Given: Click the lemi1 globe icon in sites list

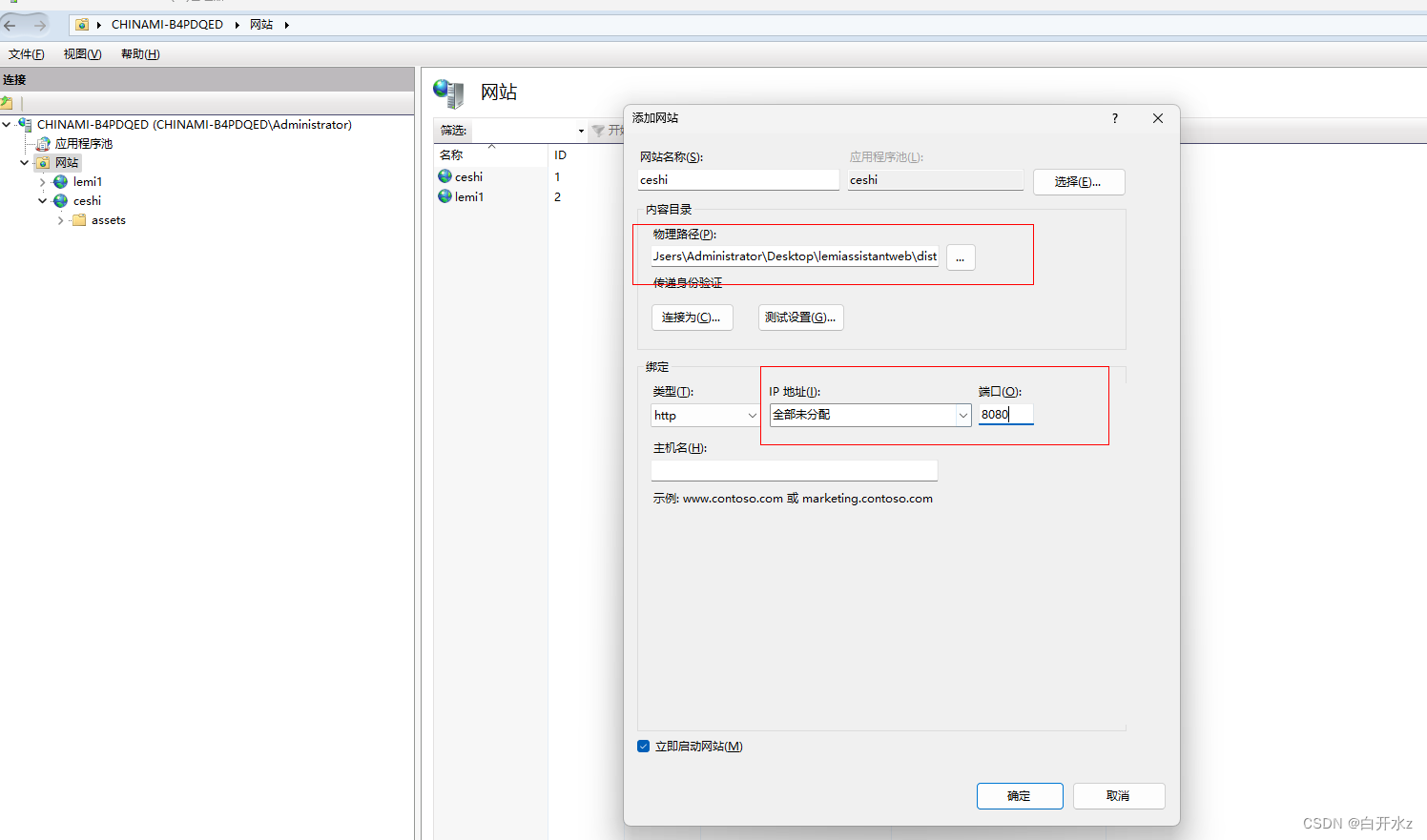Looking at the screenshot, I should tap(445, 196).
